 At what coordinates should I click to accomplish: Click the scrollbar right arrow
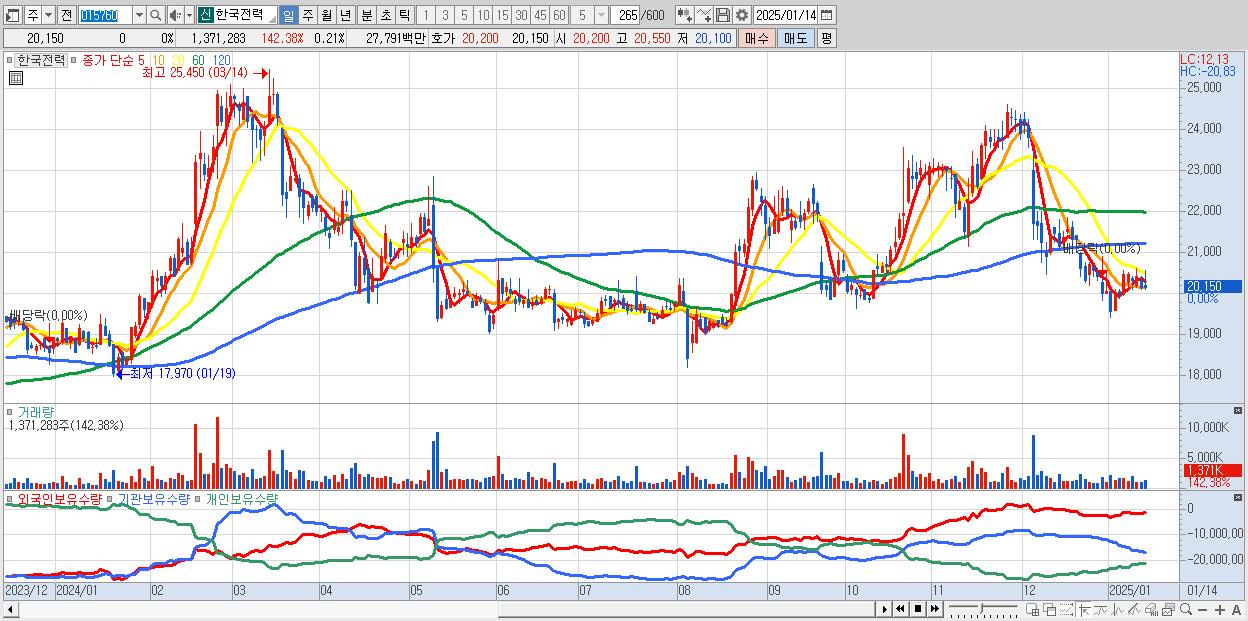point(885,609)
